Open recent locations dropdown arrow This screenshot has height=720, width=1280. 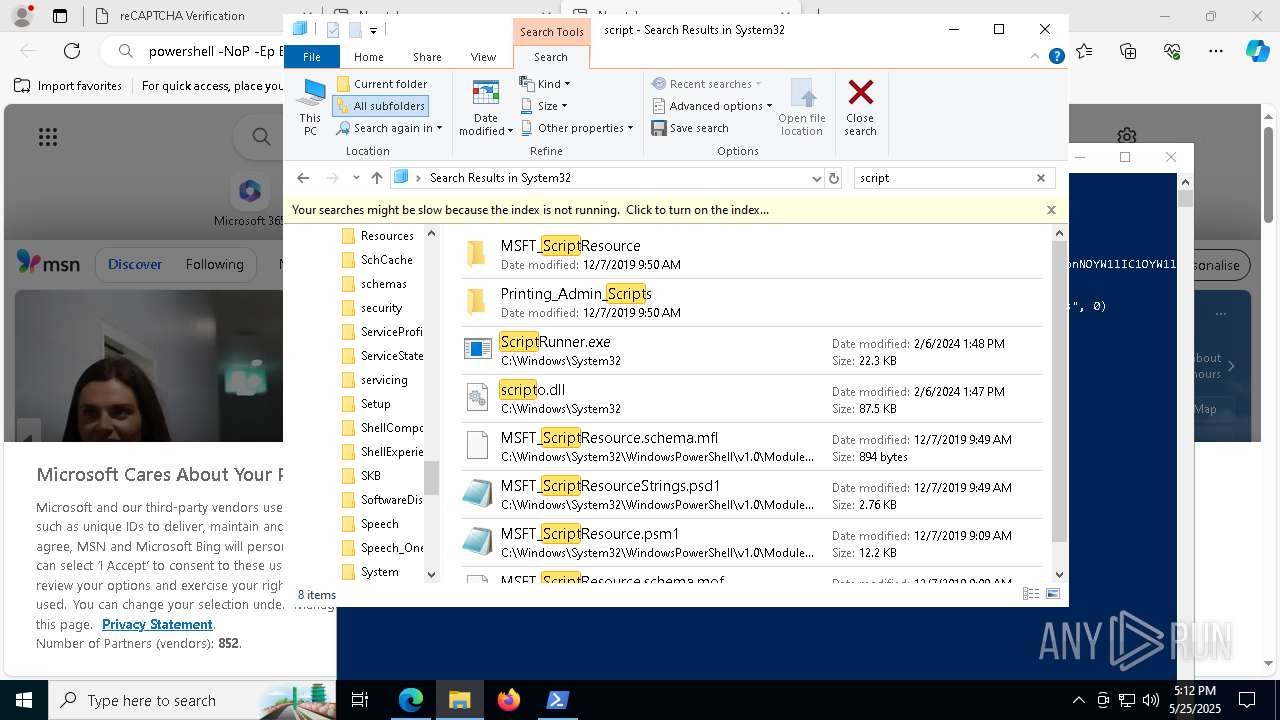[356, 178]
